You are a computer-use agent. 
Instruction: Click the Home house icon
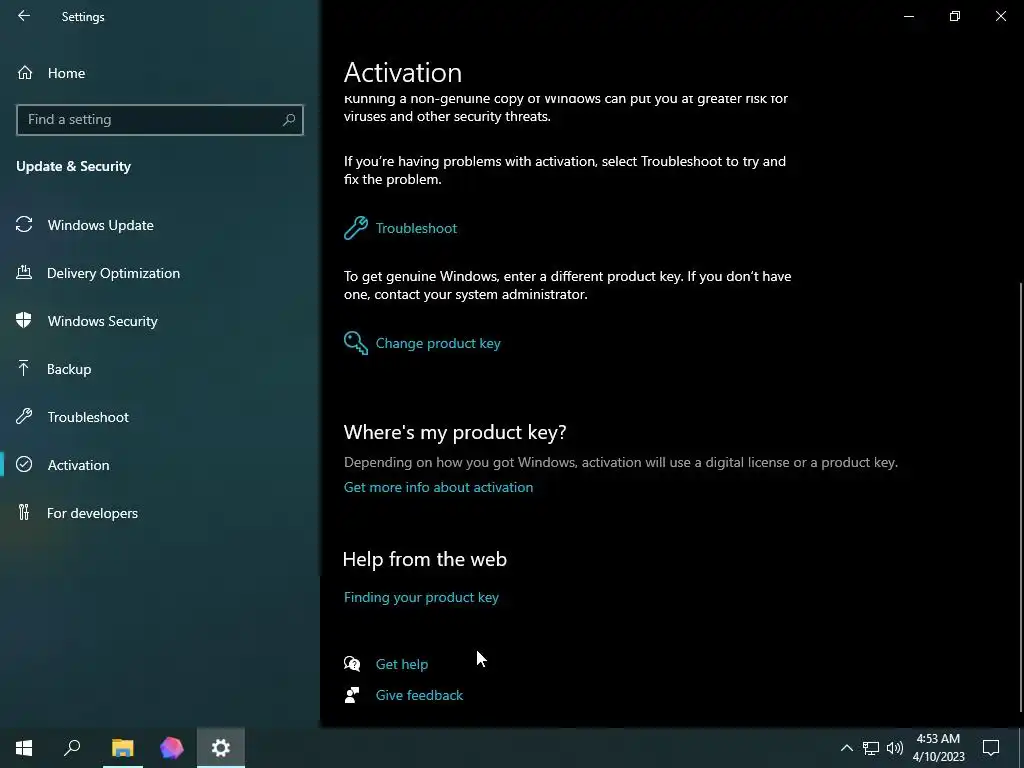pos(25,72)
